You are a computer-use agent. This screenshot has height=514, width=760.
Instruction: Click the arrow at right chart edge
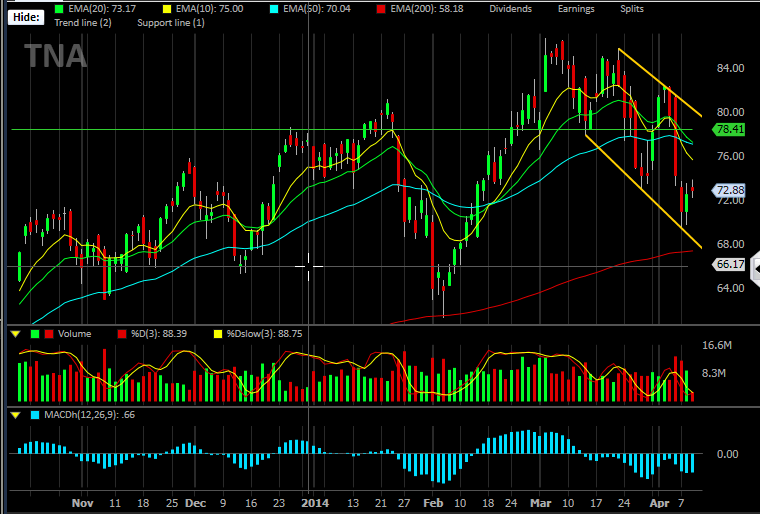pyautogui.click(x=755, y=267)
